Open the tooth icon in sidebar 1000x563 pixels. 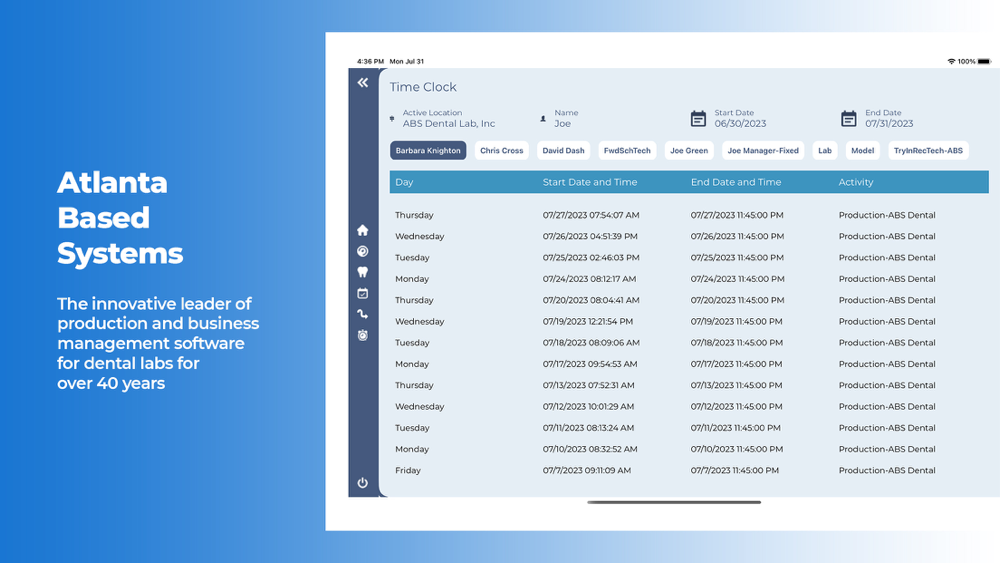[x=362, y=272]
